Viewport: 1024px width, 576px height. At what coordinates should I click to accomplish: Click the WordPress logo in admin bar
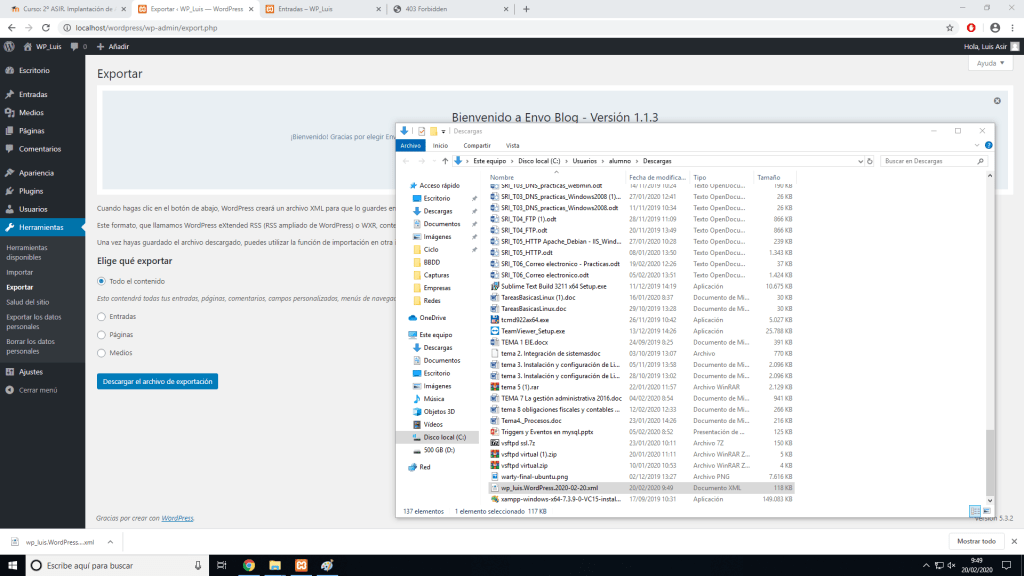click(x=10, y=46)
